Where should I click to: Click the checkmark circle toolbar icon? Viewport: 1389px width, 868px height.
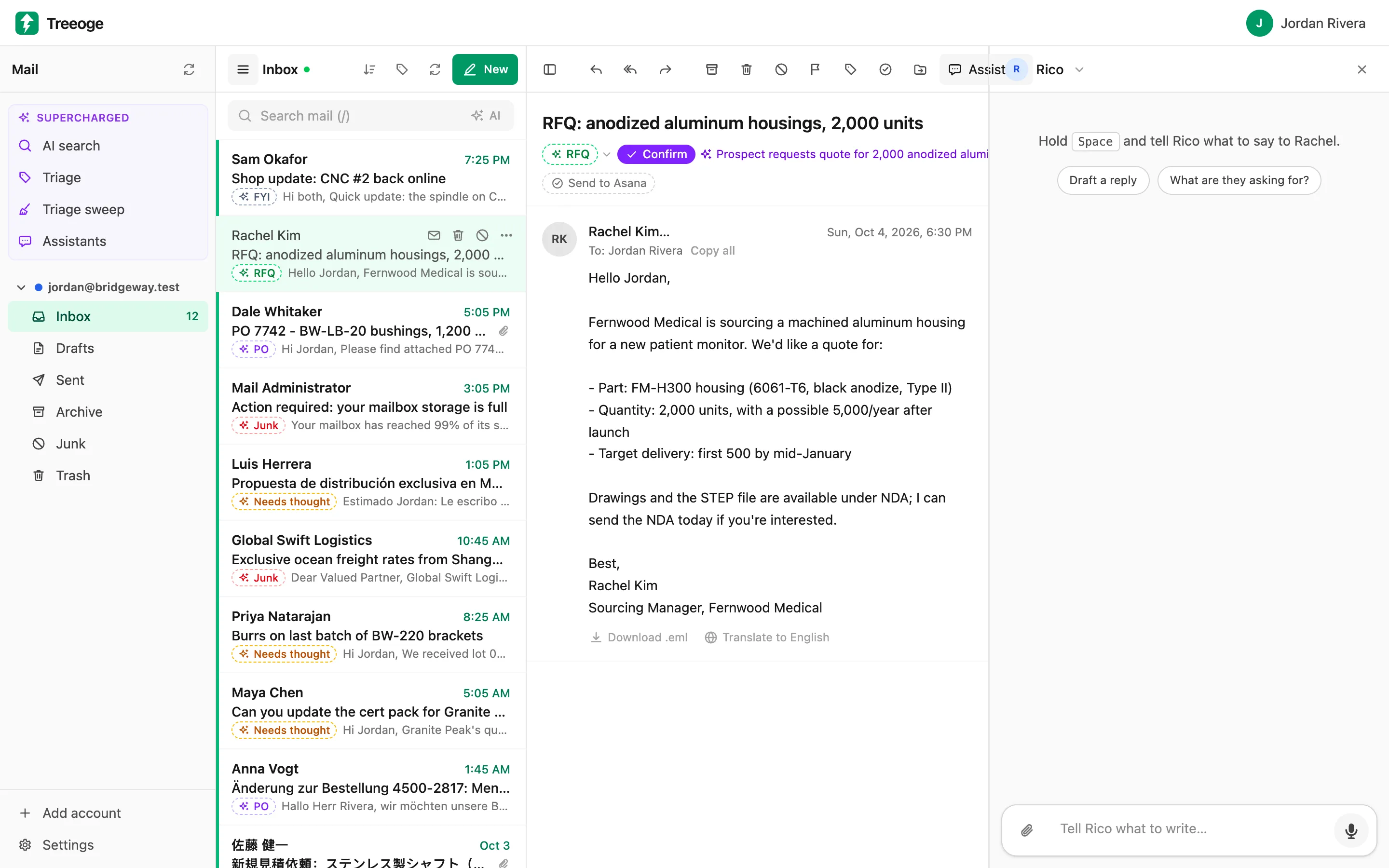[x=885, y=69]
